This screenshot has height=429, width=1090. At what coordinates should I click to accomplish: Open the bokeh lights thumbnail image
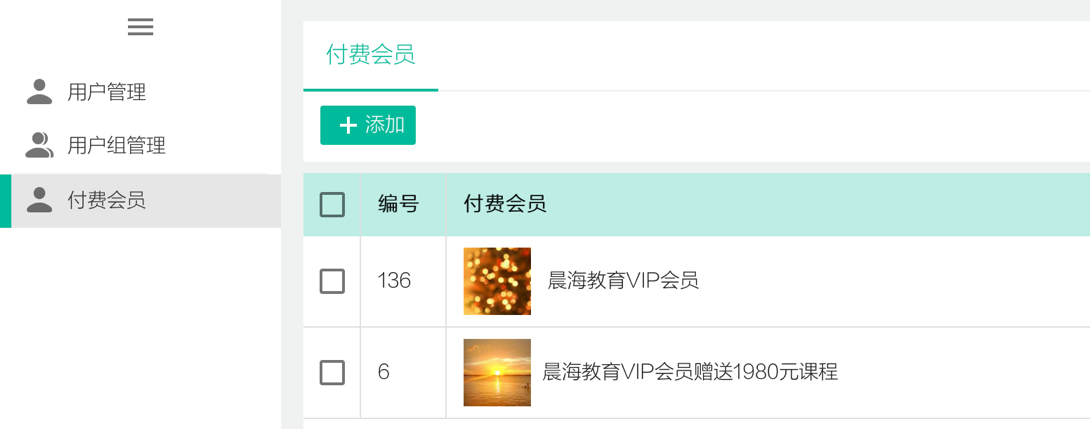coord(497,281)
